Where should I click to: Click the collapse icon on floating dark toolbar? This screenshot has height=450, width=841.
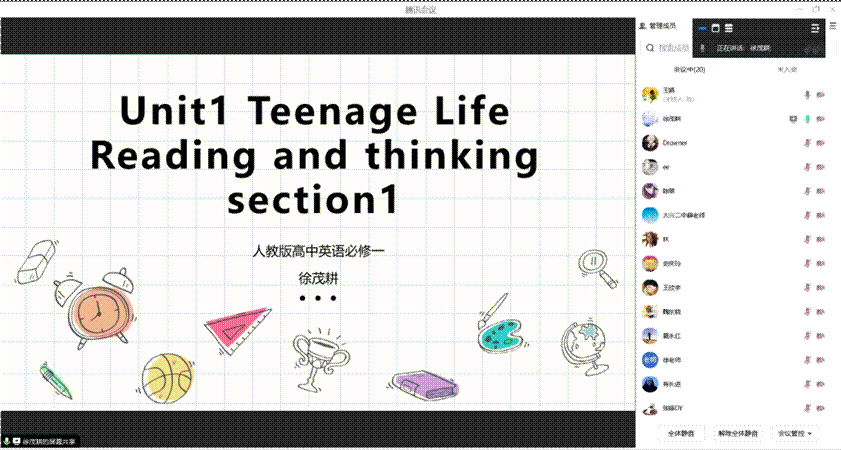pos(816,29)
